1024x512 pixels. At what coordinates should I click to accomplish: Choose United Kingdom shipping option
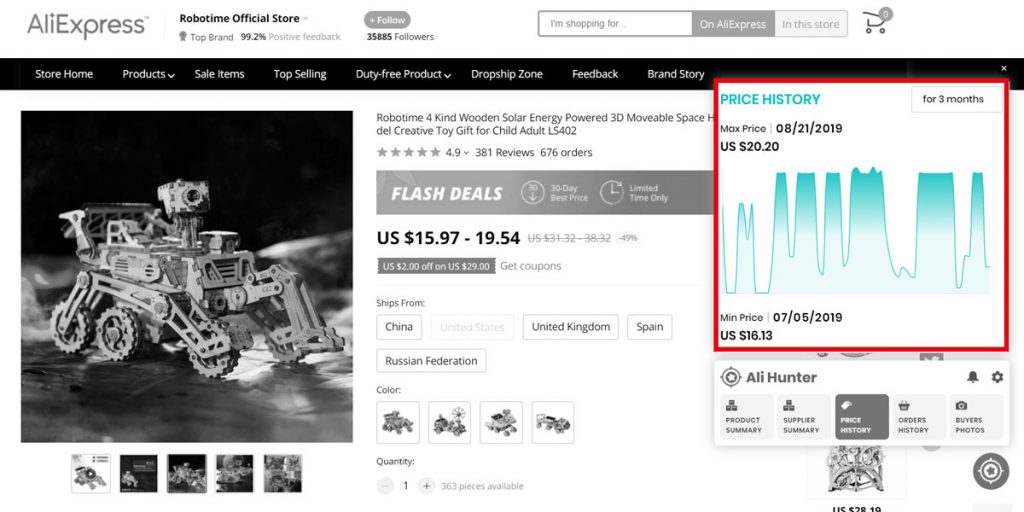click(x=570, y=327)
